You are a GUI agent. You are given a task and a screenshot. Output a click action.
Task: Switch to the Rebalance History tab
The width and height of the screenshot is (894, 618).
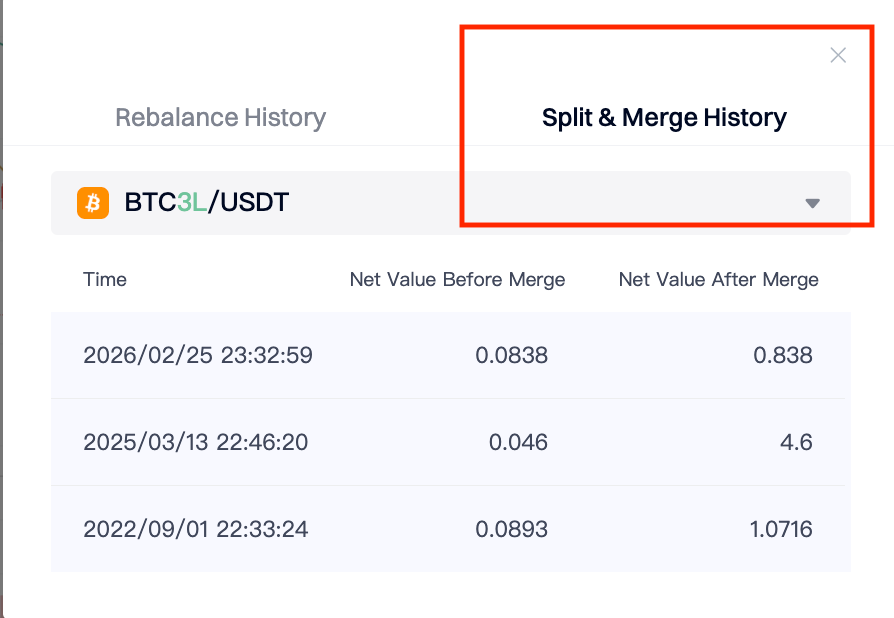tap(220, 118)
